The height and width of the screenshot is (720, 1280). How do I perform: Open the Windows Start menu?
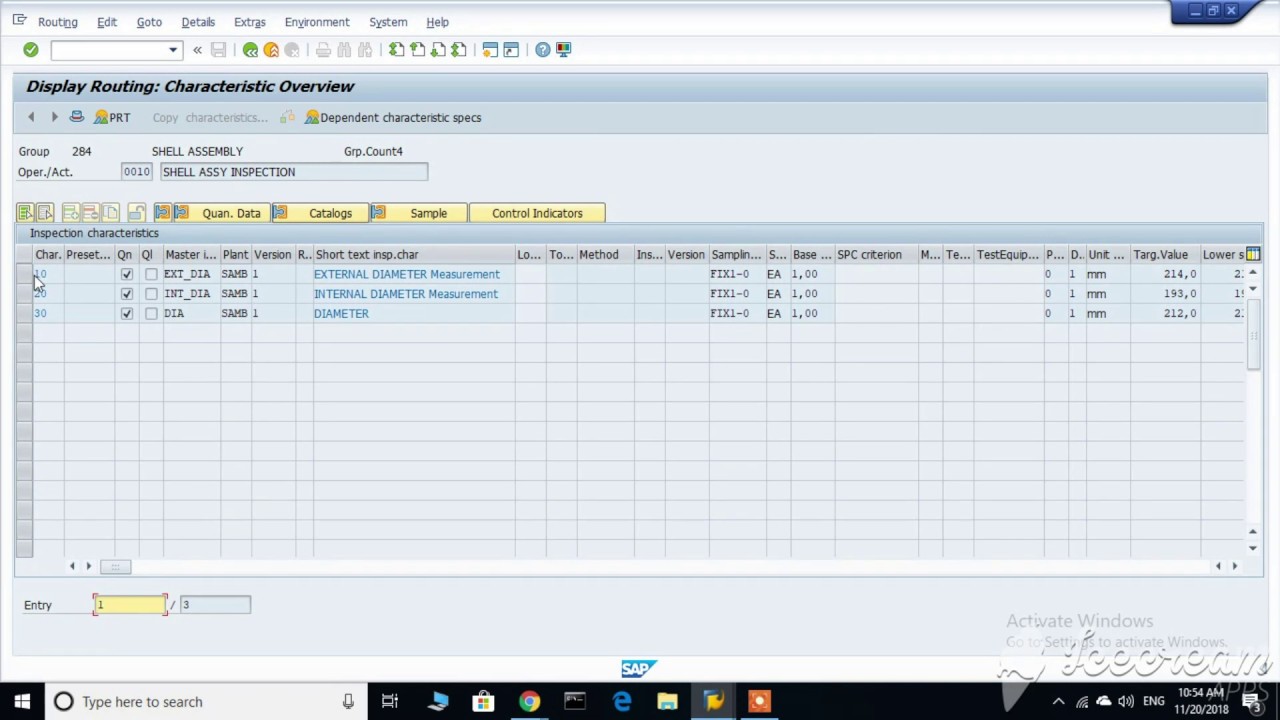pos(22,702)
